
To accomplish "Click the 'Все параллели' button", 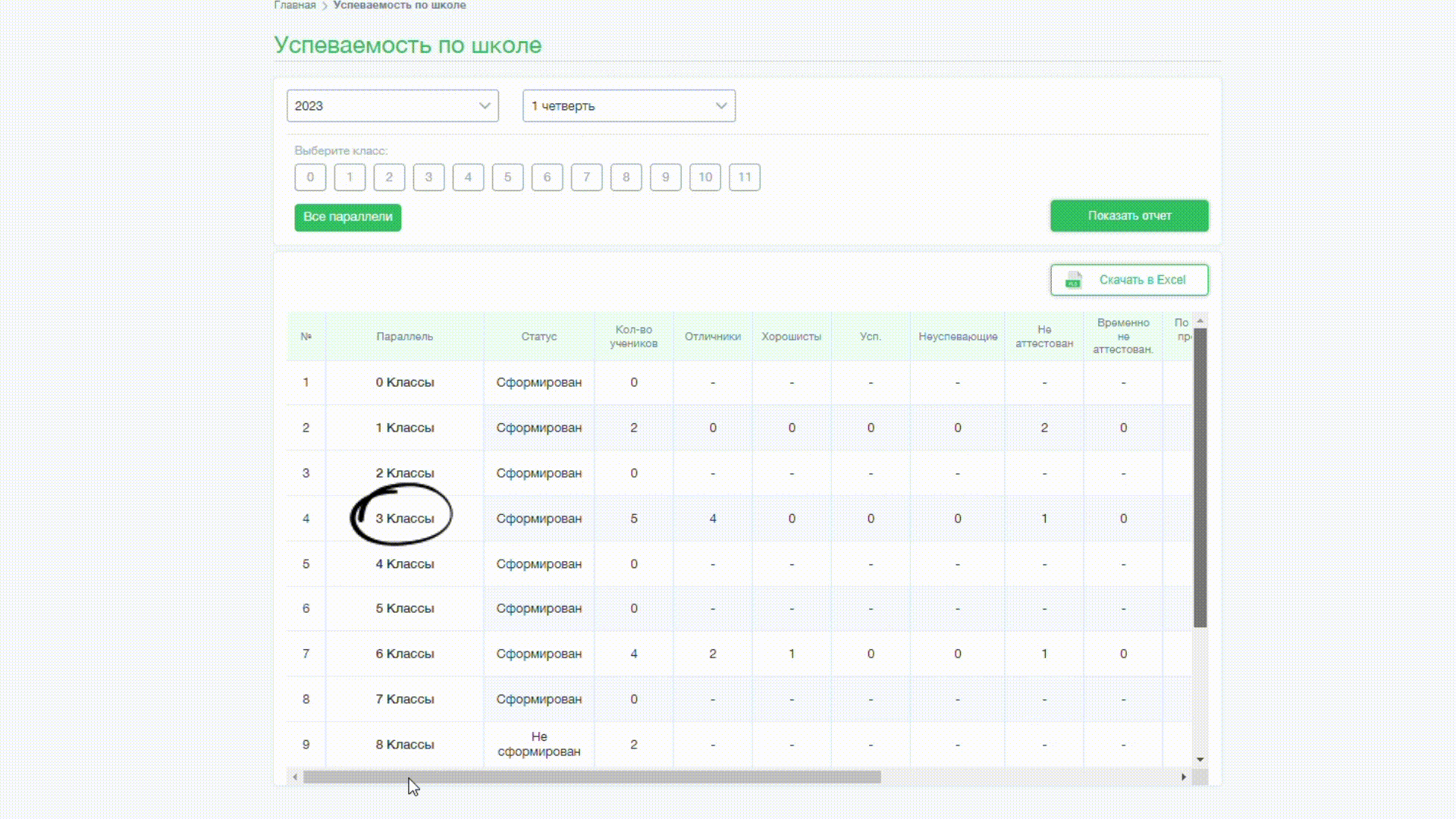I will [x=348, y=217].
